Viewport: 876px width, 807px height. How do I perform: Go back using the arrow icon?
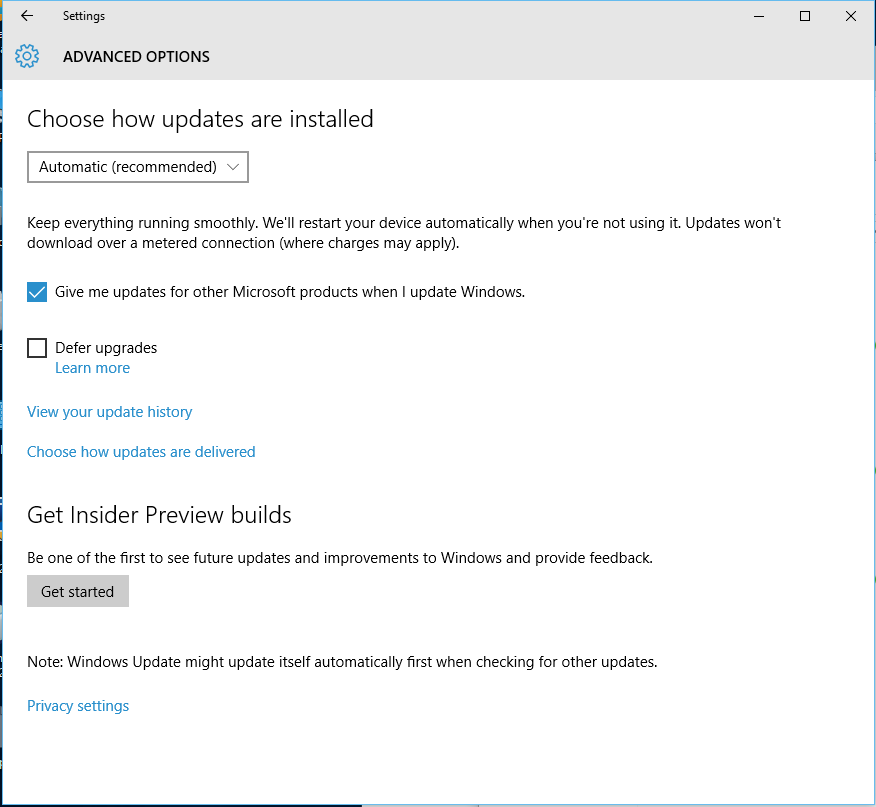[x=27, y=16]
